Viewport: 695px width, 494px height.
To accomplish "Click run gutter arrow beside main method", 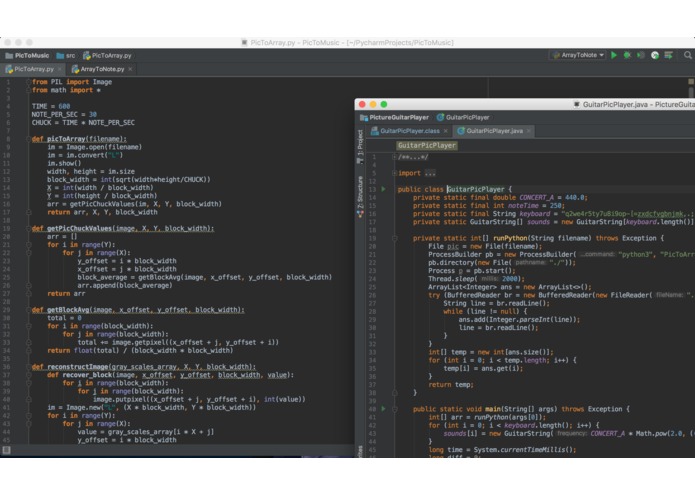I will [383, 409].
